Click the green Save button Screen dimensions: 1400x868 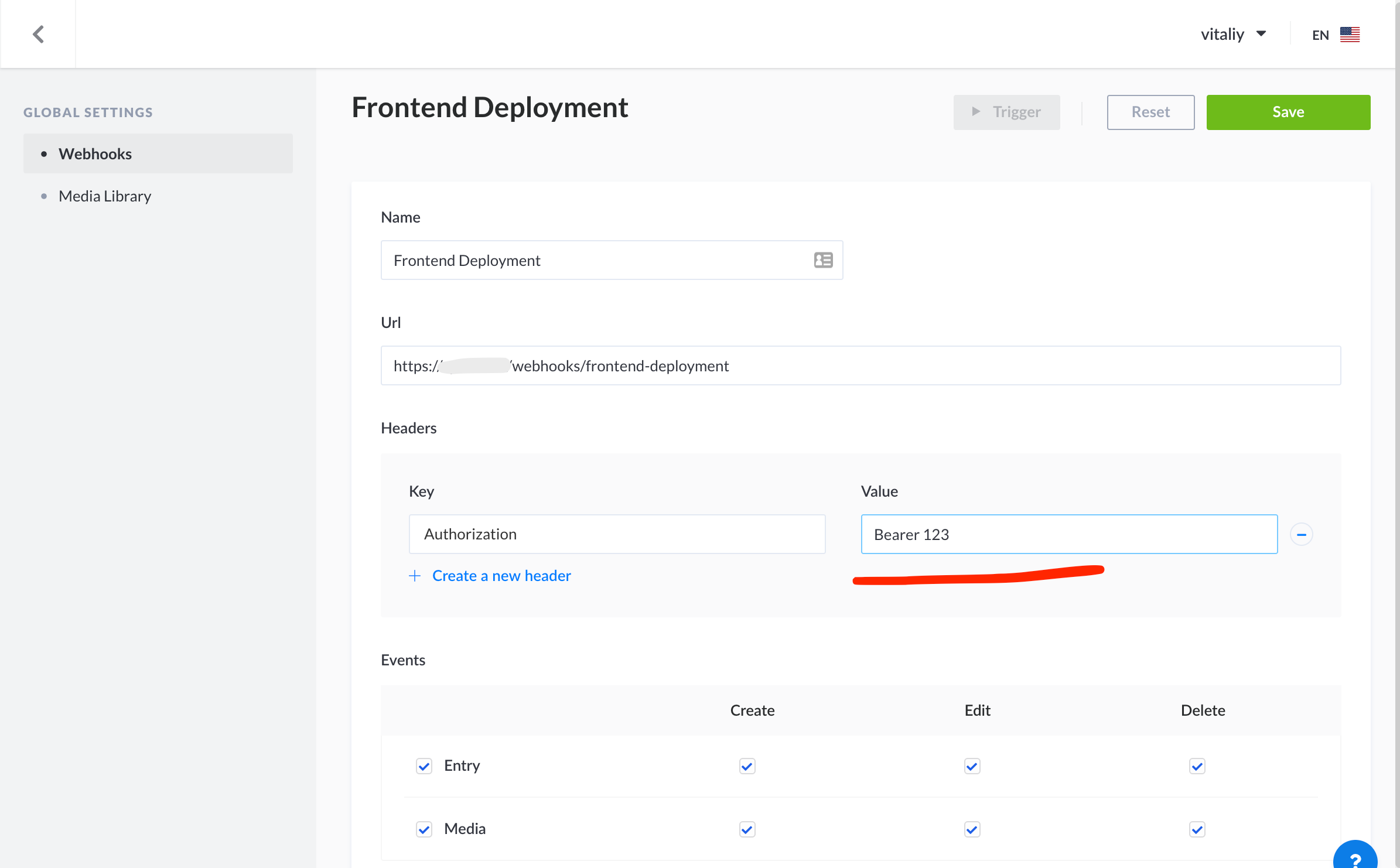[x=1288, y=112]
